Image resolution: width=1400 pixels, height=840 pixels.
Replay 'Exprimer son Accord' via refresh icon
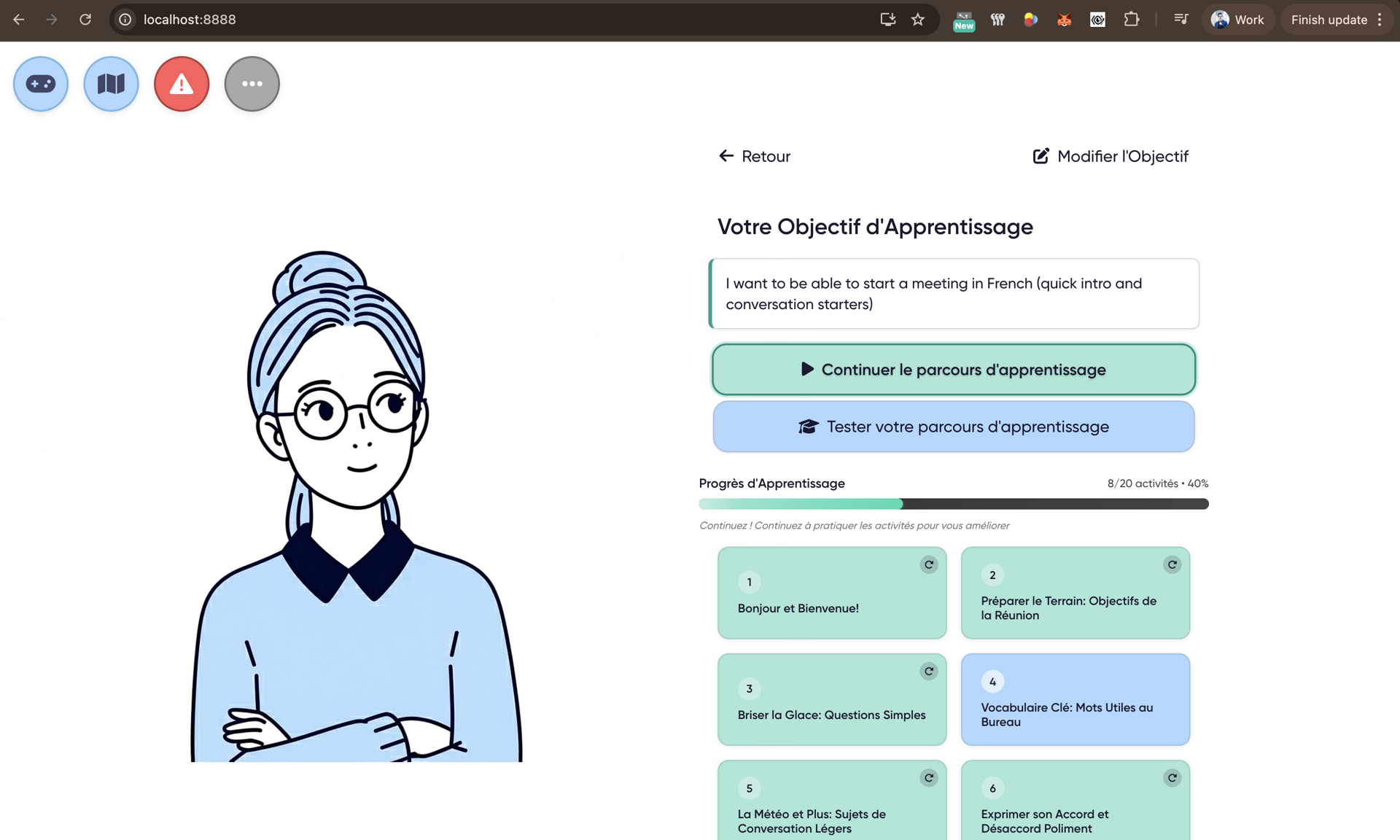click(x=1172, y=777)
